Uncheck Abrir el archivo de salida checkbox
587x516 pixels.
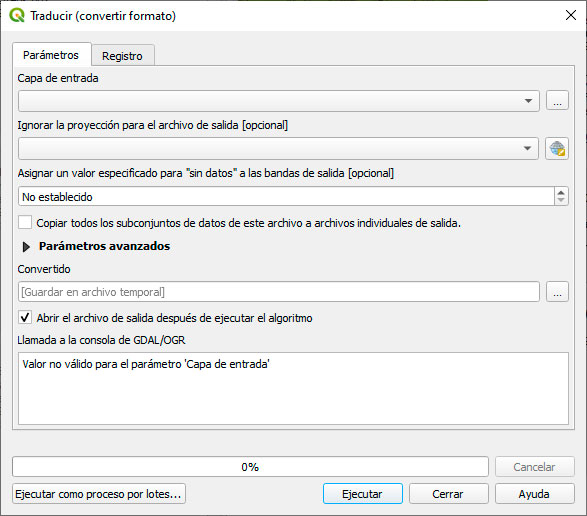[25, 318]
